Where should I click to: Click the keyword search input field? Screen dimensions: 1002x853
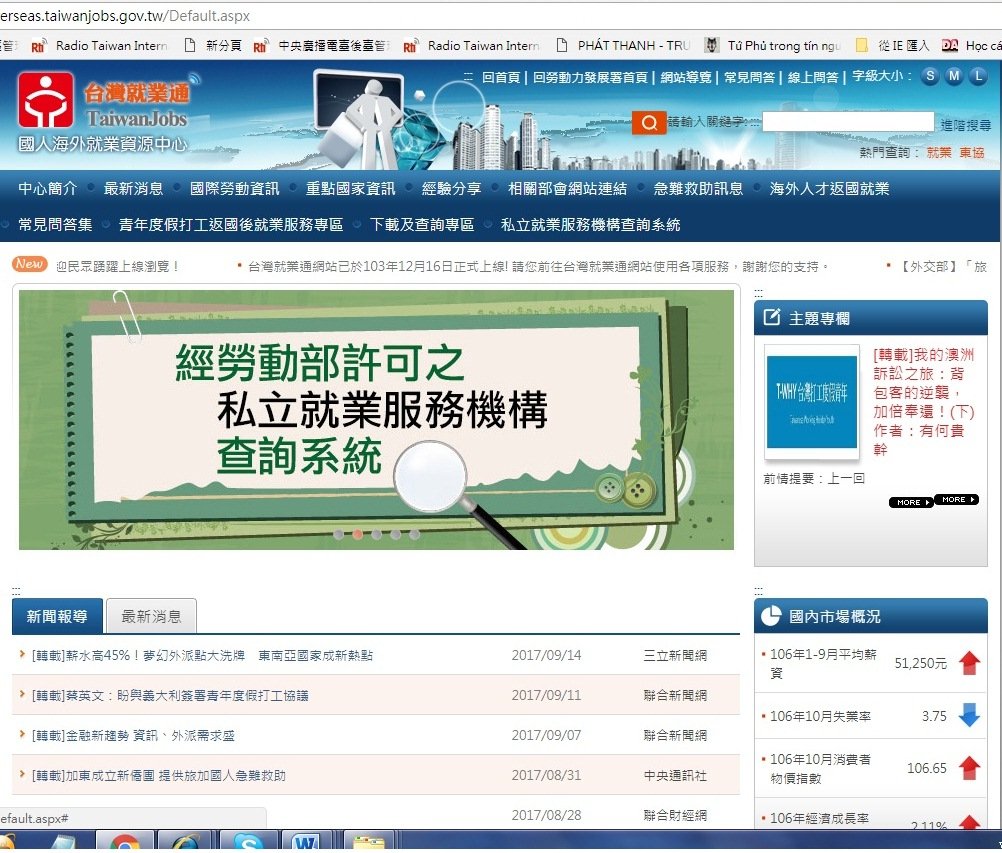point(848,121)
